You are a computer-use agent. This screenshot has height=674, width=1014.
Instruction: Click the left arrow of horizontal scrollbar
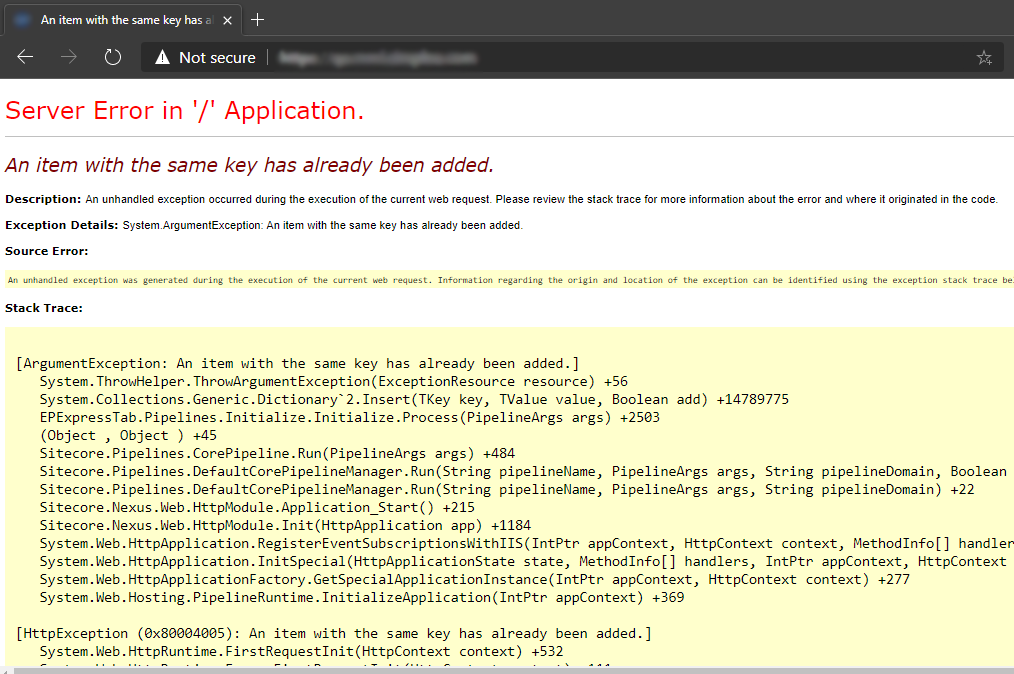tap(5, 670)
